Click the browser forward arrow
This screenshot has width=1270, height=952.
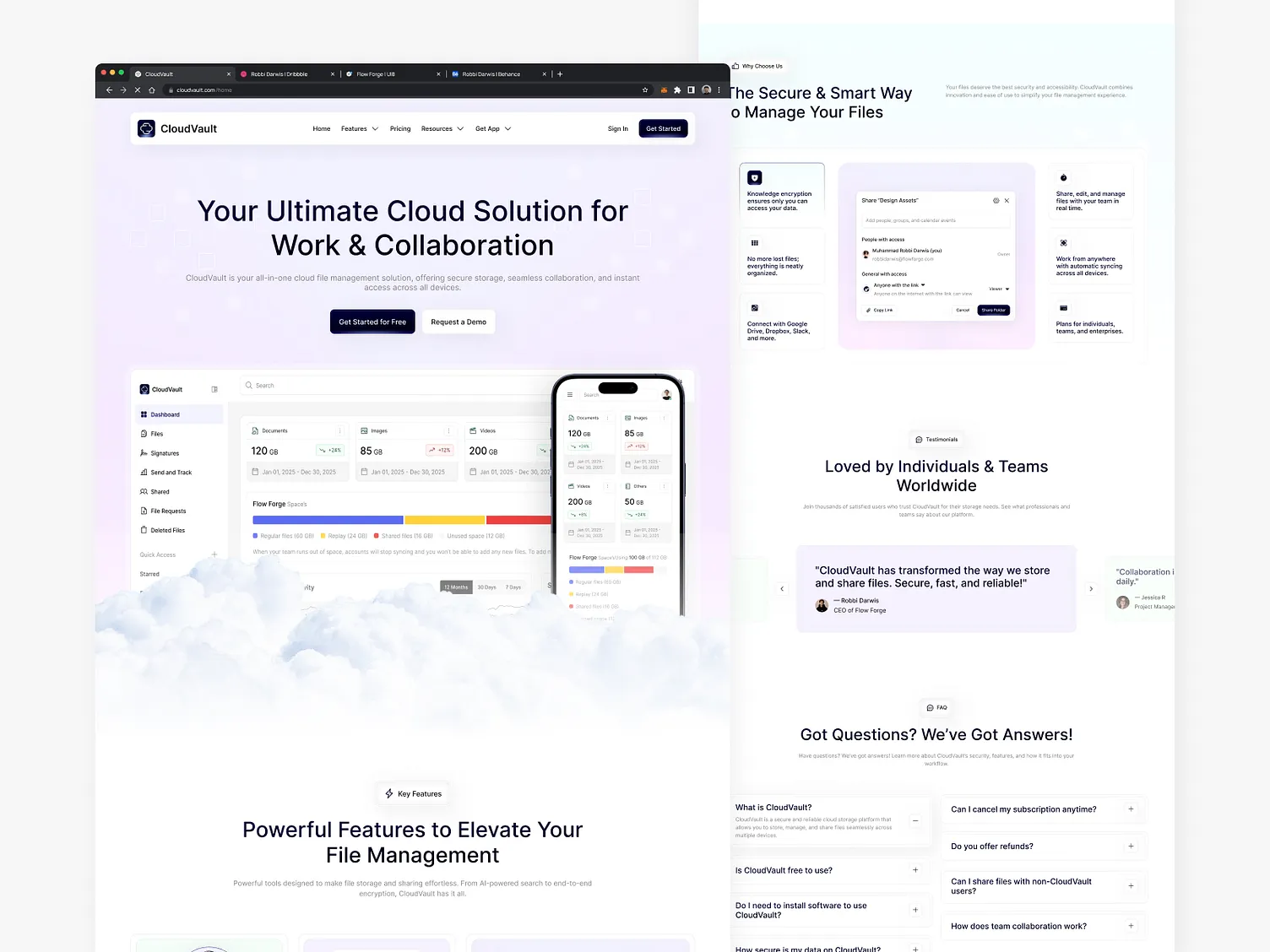point(123,89)
